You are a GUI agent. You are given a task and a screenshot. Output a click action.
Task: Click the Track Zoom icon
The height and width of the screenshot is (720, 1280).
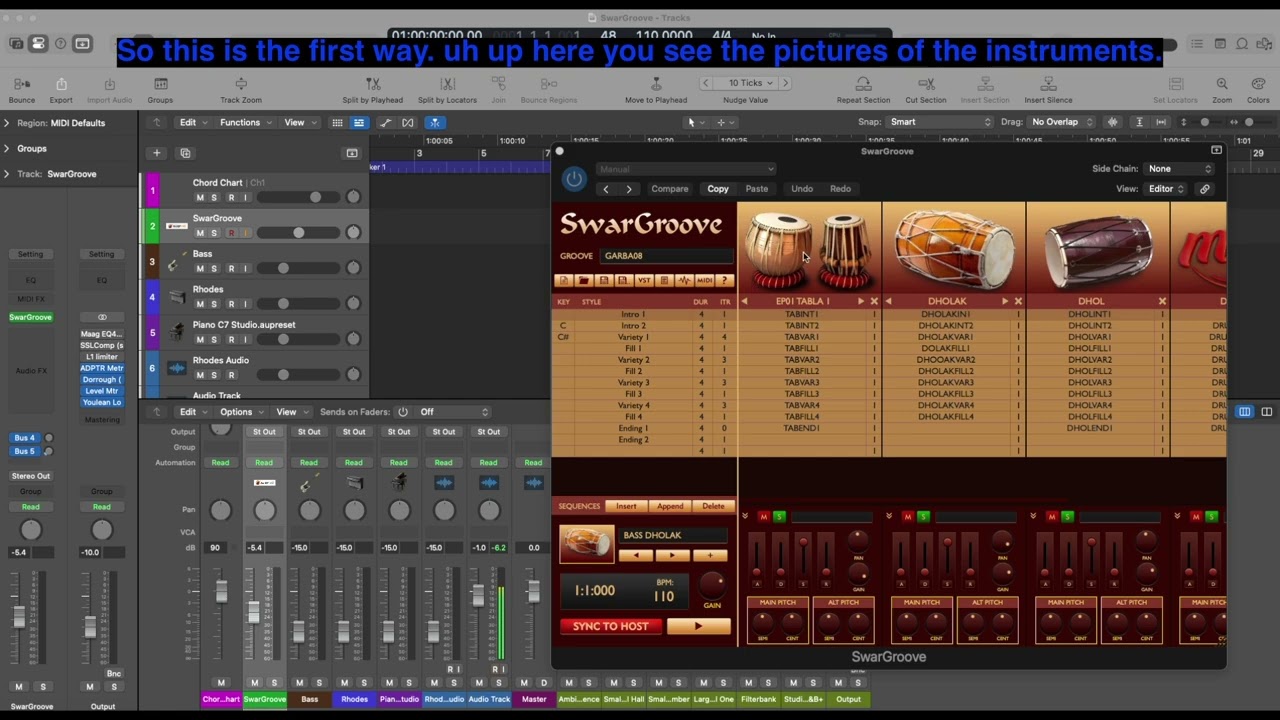(241, 84)
